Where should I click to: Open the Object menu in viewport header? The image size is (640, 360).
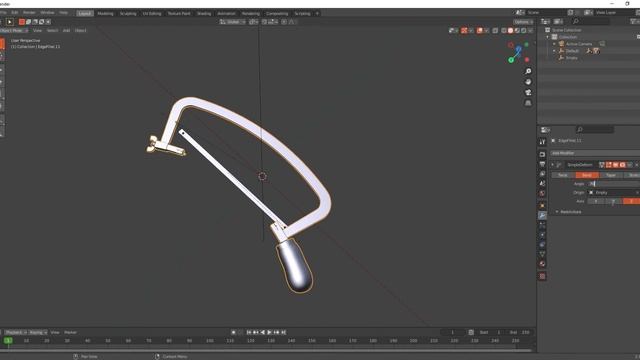[80, 31]
